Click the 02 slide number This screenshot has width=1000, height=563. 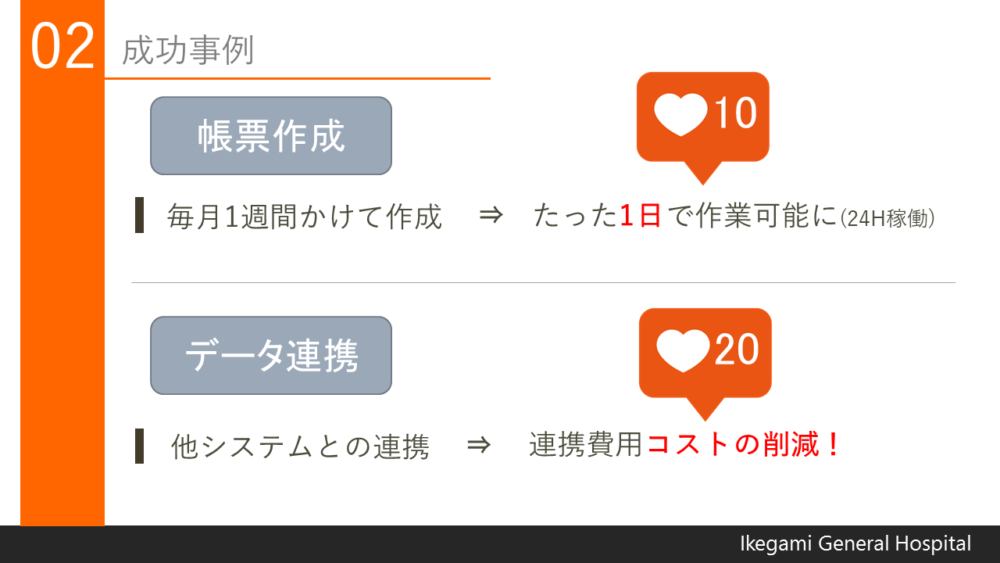[x=62, y=47]
